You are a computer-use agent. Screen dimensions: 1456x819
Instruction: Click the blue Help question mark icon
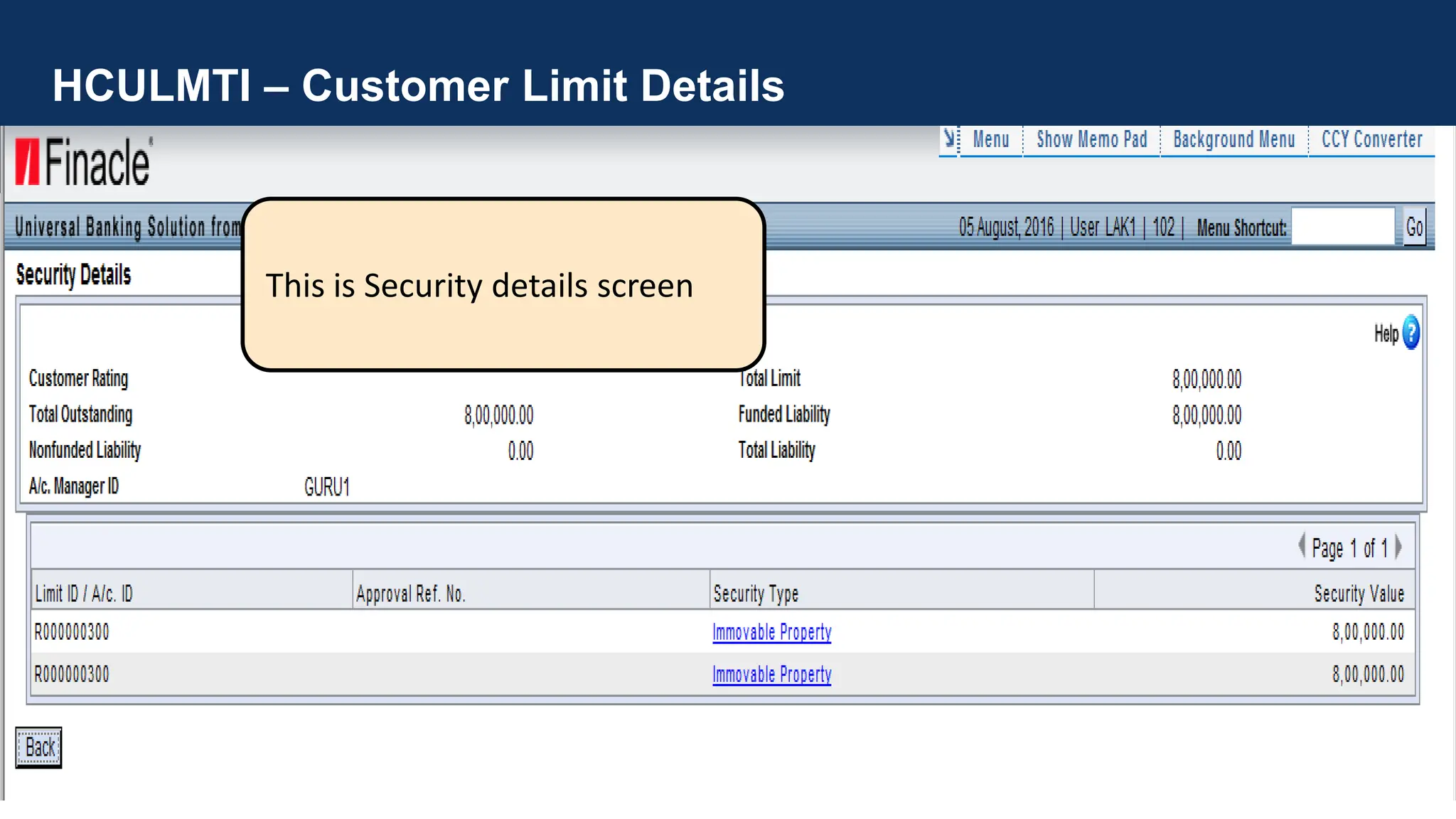[1410, 333]
